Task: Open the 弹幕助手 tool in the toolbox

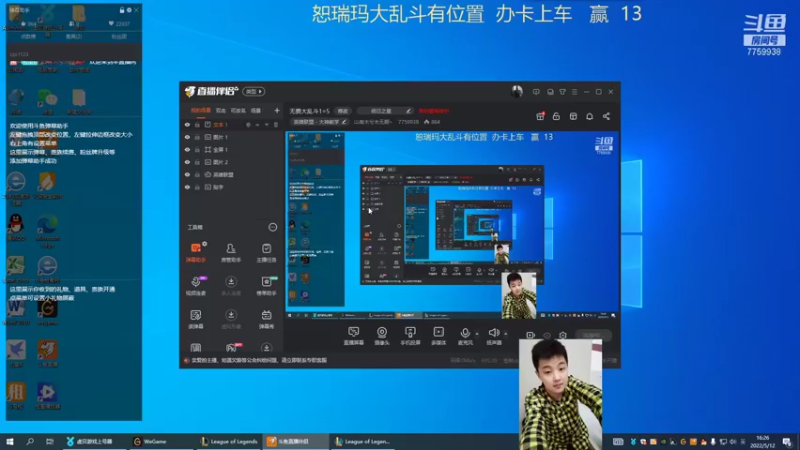Action: click(195, 252)
